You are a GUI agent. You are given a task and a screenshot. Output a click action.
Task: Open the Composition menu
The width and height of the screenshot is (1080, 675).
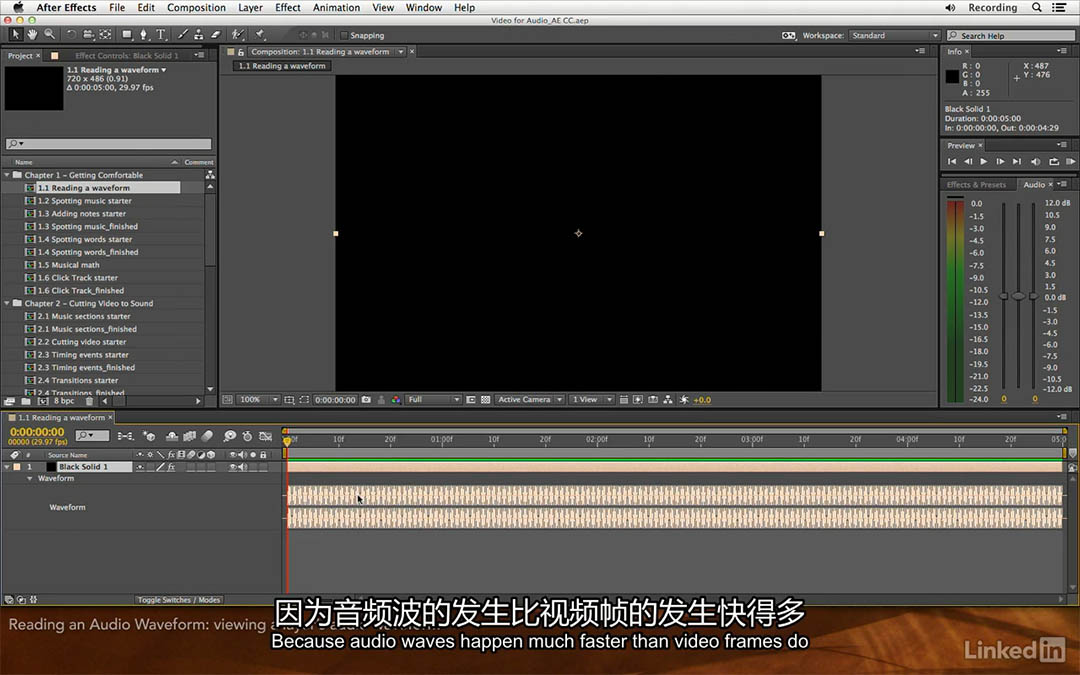(196, 8)
